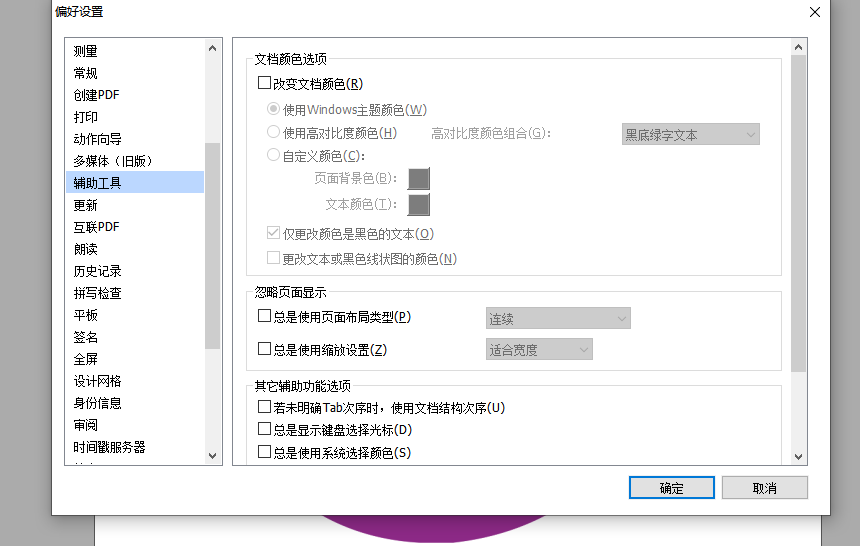Select 动作向导 category
860x546 pixels.
click(x=135, y=139)
